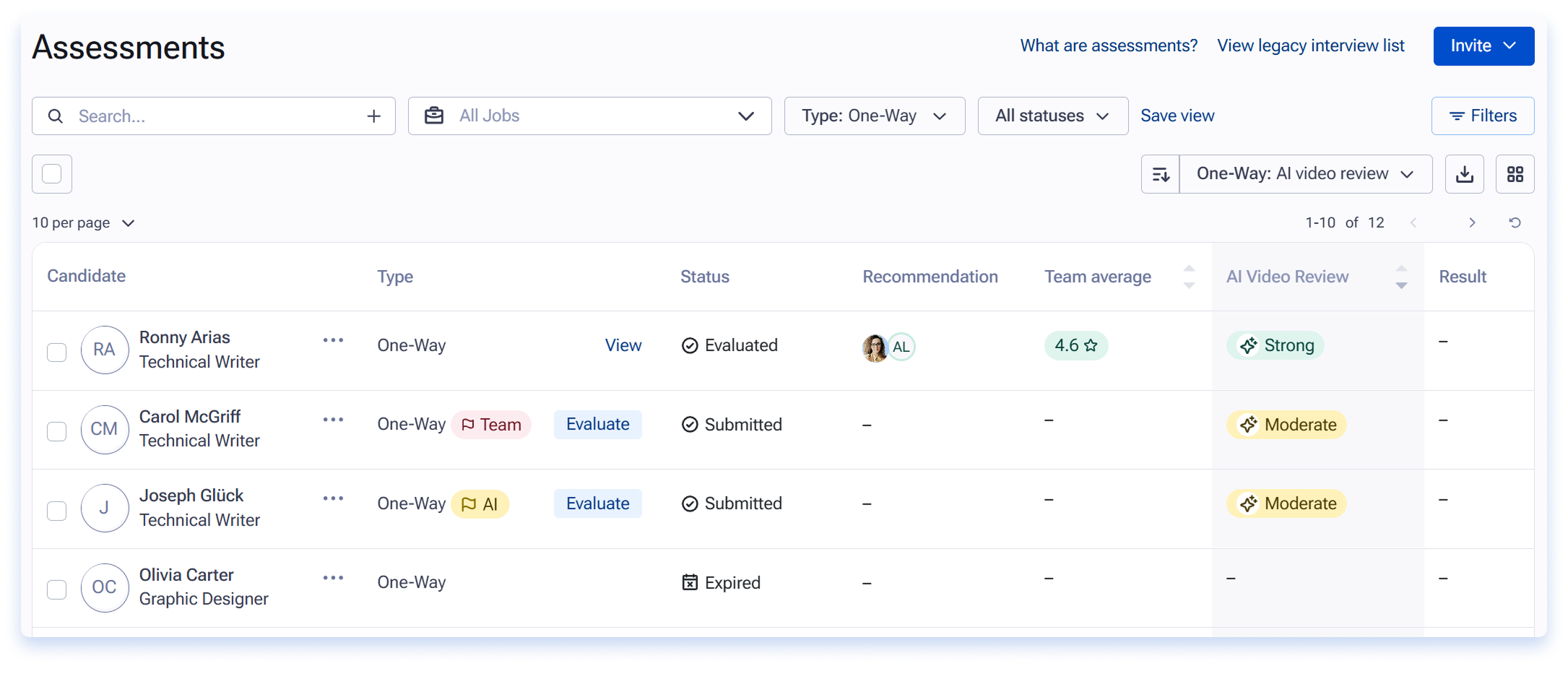Viewport: 1568px width, 679px height.
Task: Refresh the assessments list
Action: (1515, 222)
